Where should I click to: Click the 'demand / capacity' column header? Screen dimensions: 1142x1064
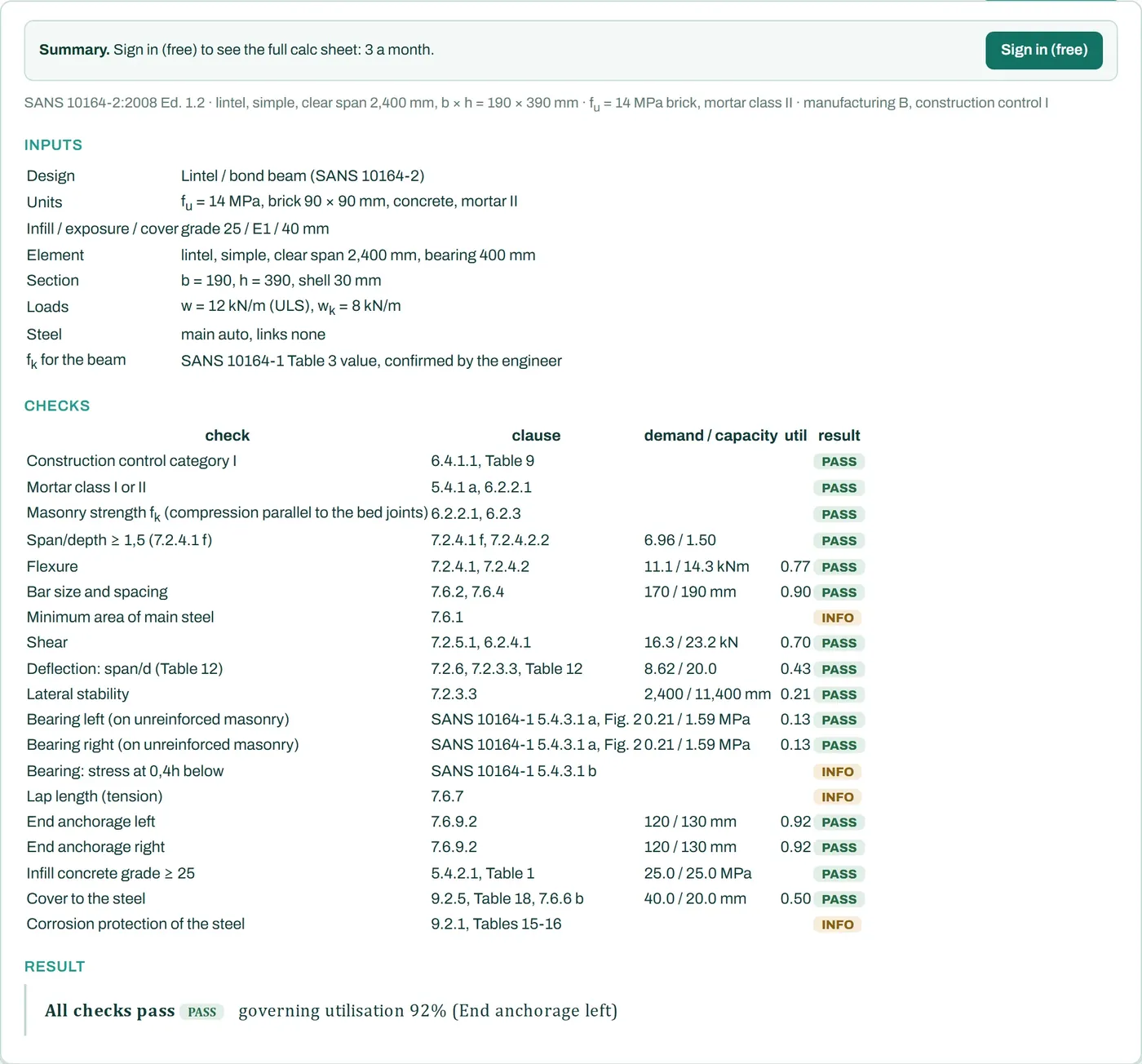pos(710,436)
